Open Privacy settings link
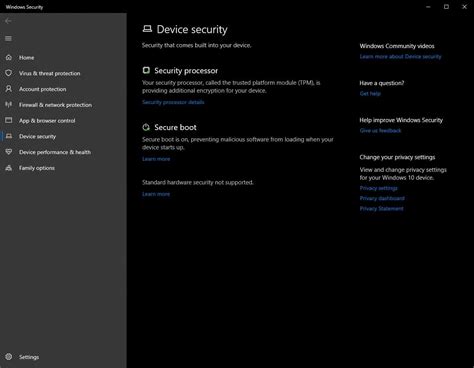This screenshot has height=368, width=474. point(378,188)
